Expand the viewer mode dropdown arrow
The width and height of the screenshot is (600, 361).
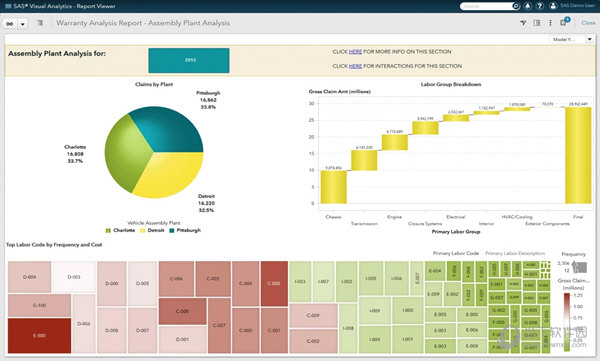23,24
